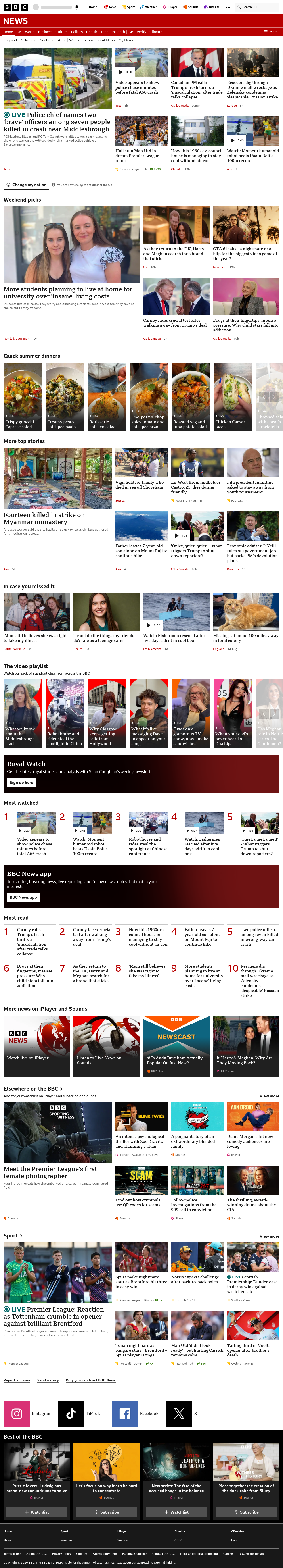Screen dimensions: 283x1568
Task: Open Accessibility Help in the footer
Action: click(105, 1553)
